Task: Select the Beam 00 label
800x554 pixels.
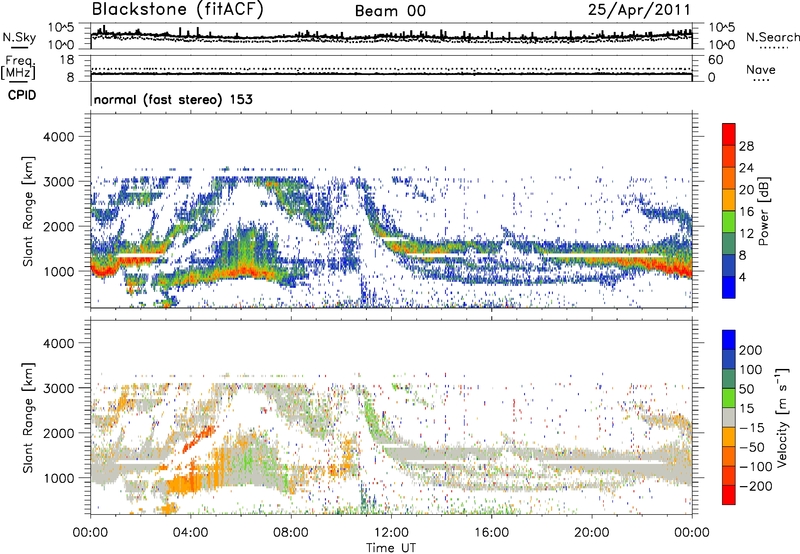Action: coord(390,11)
